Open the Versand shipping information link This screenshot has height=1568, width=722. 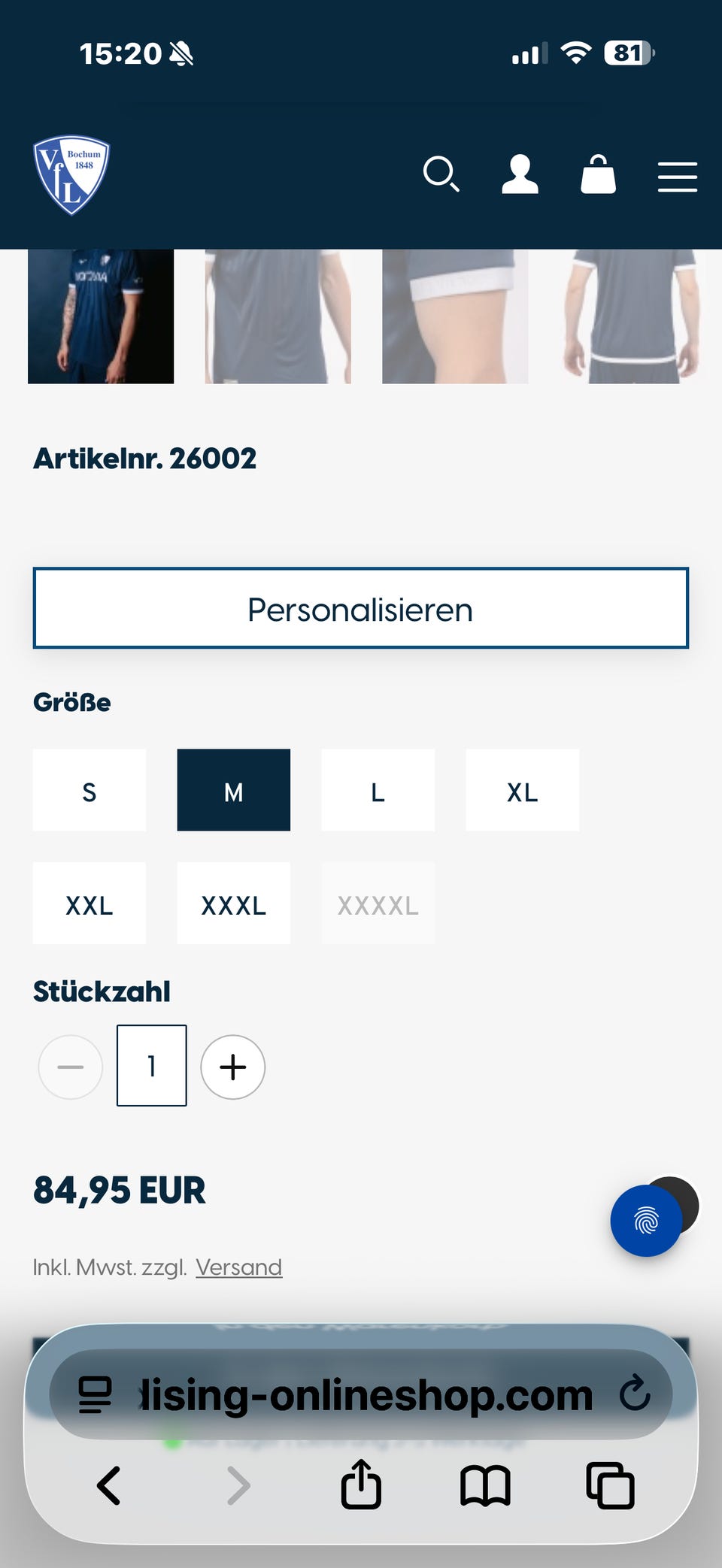click(238, 1267)
